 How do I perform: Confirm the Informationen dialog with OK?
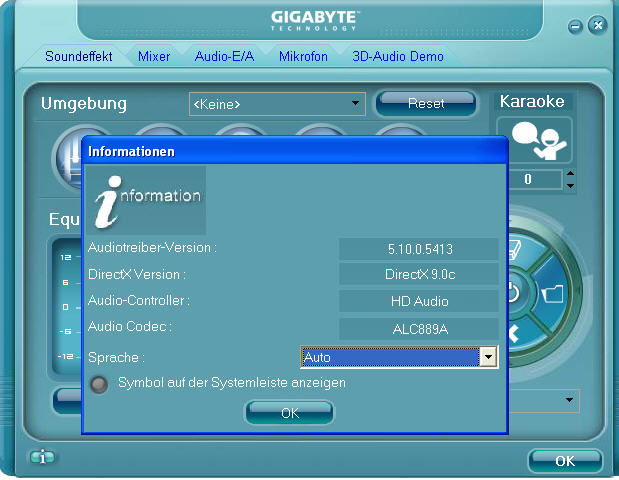pyautogui.click(x=289, y=413)
